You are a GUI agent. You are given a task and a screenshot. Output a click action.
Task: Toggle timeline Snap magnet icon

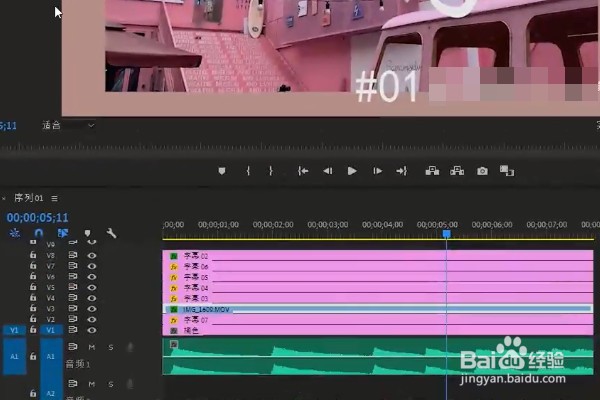tap(39, 233)
